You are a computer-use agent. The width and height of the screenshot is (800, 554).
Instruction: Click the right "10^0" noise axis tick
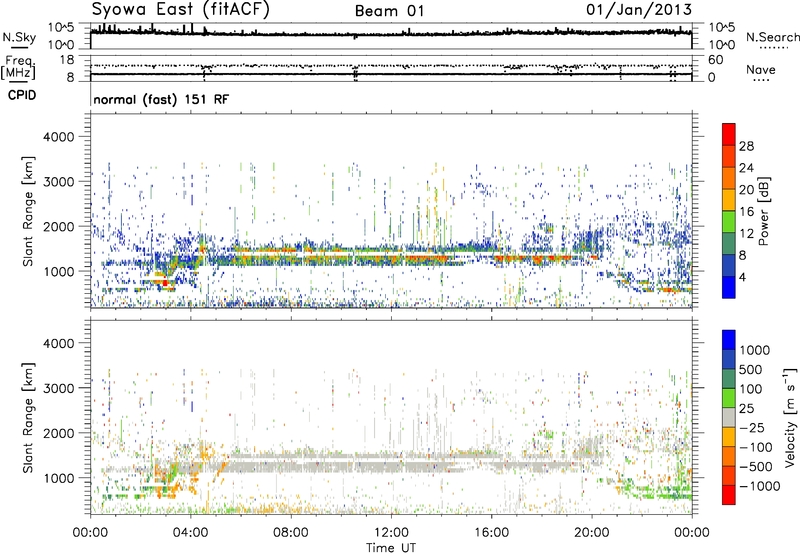[722, 45]
